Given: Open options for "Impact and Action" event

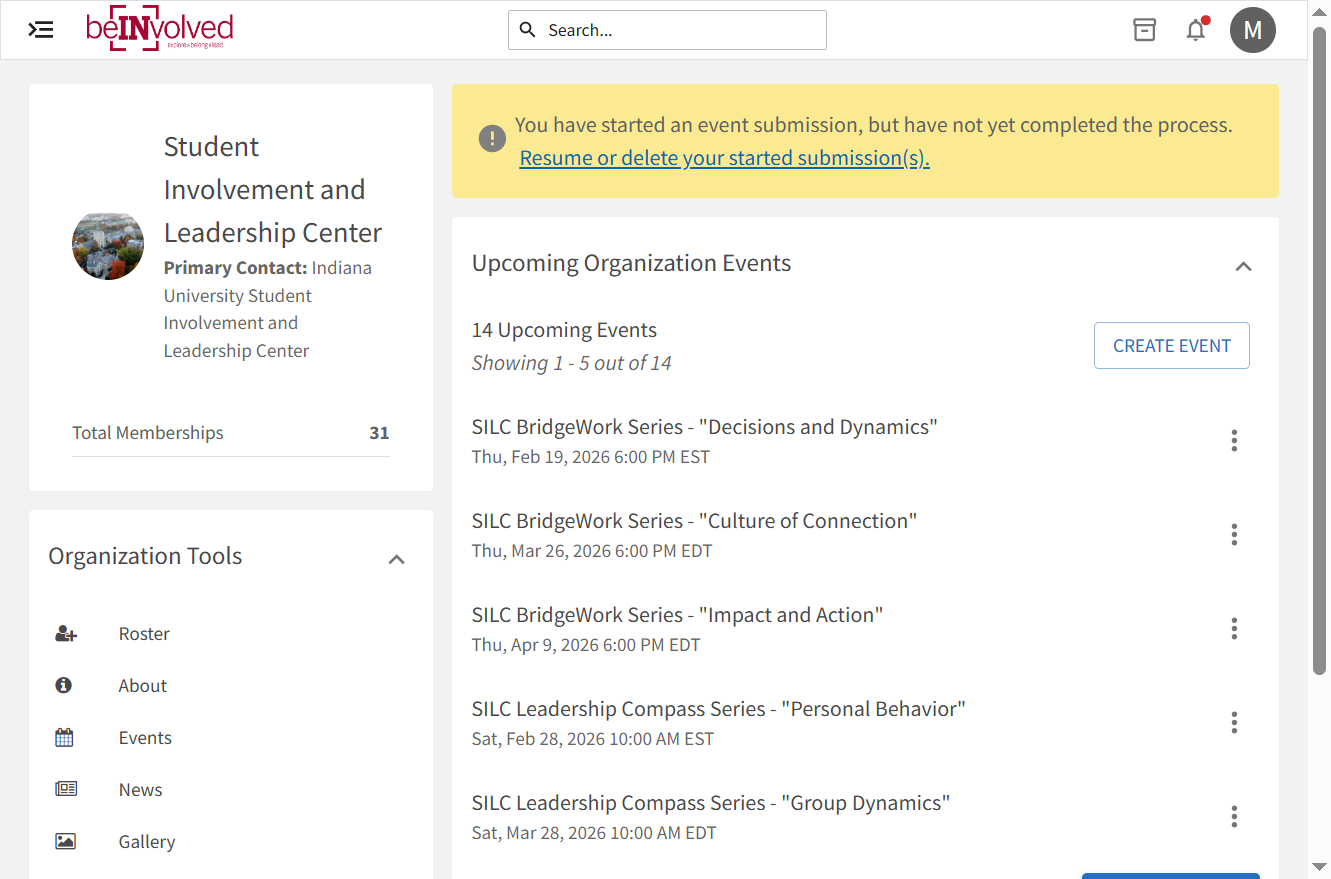Looking at the screenshot, I should [1234, 629].
